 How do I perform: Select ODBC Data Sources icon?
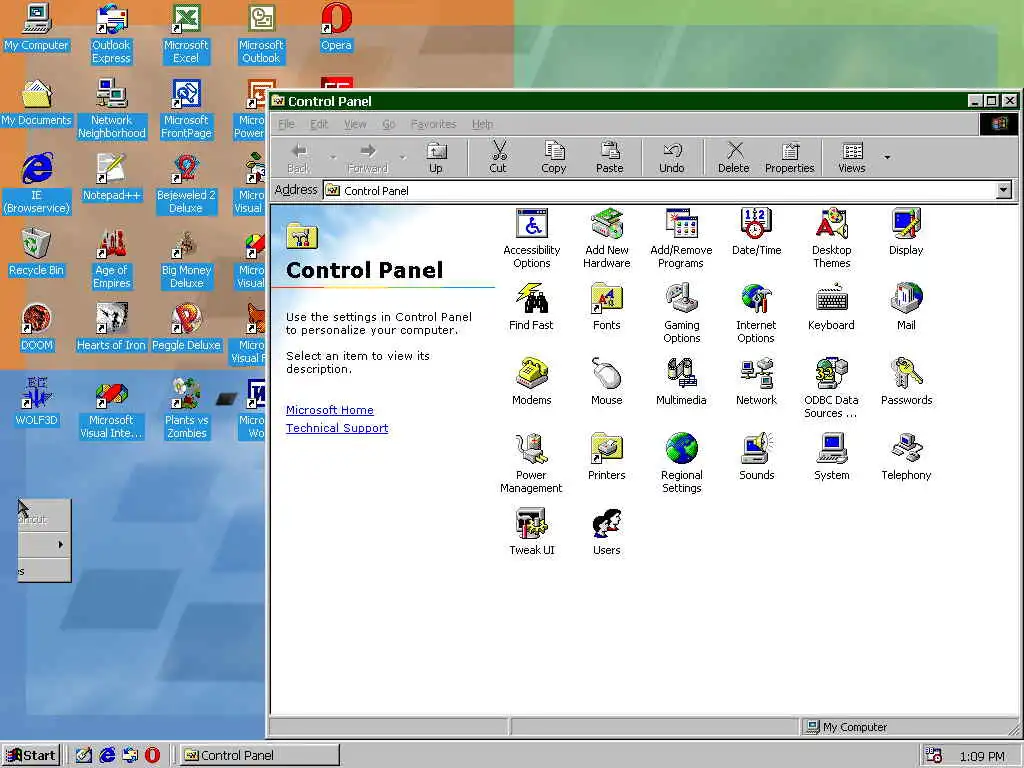(831, 389)
